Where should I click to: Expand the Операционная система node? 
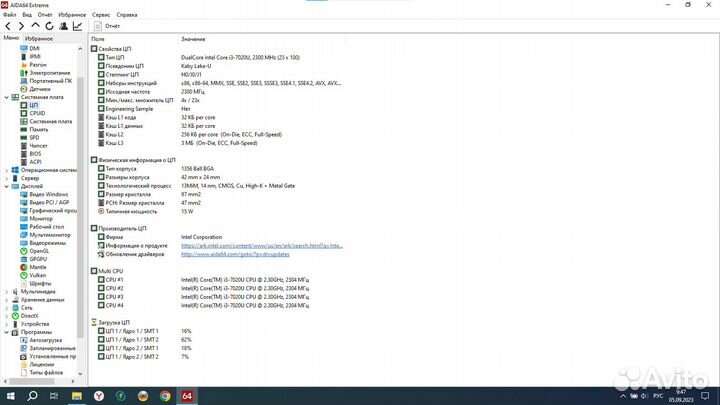pyautogui.click(x=6, y=170)
